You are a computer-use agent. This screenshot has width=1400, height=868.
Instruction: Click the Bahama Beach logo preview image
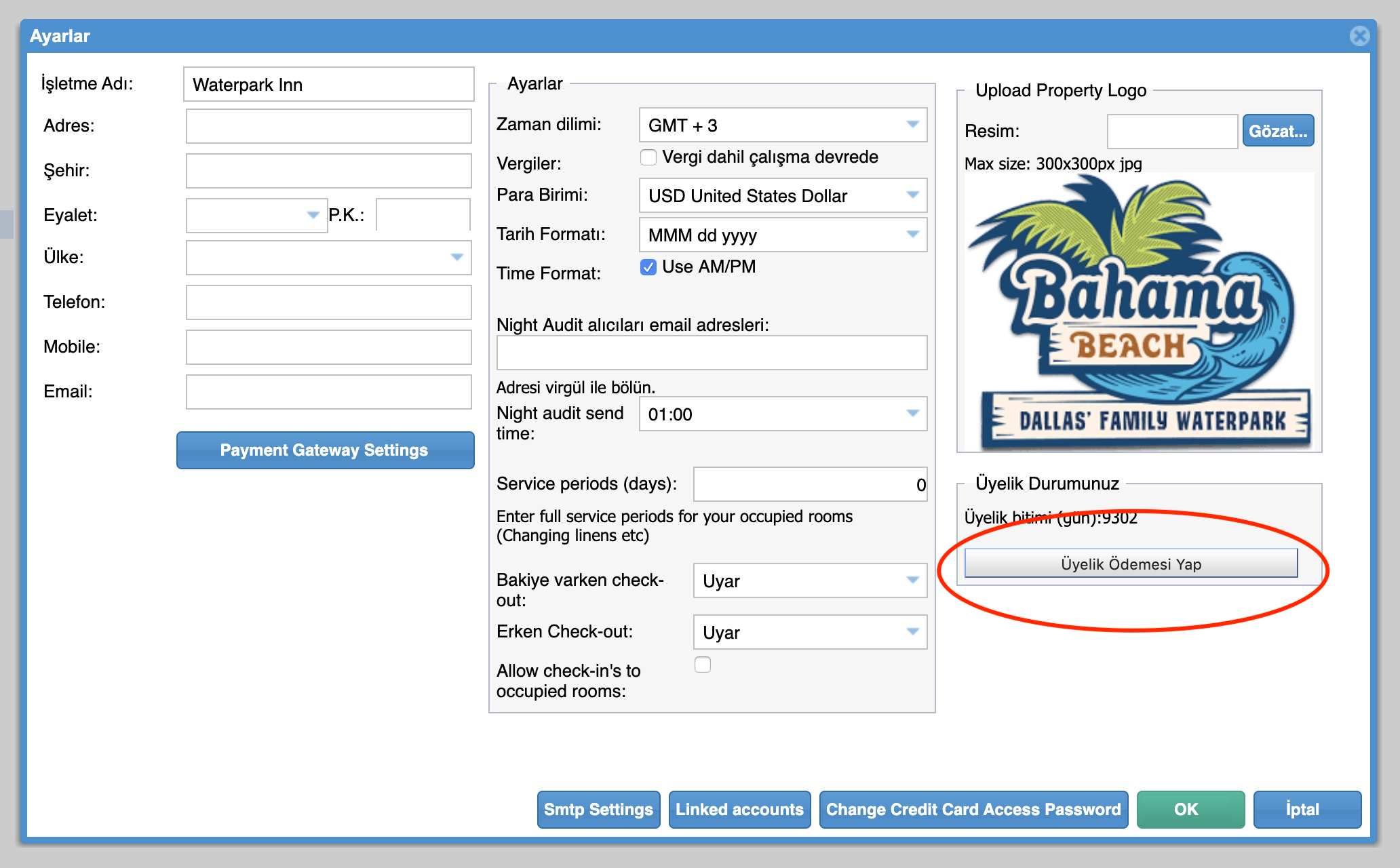pyautogui.click(x=1140, y=312)
